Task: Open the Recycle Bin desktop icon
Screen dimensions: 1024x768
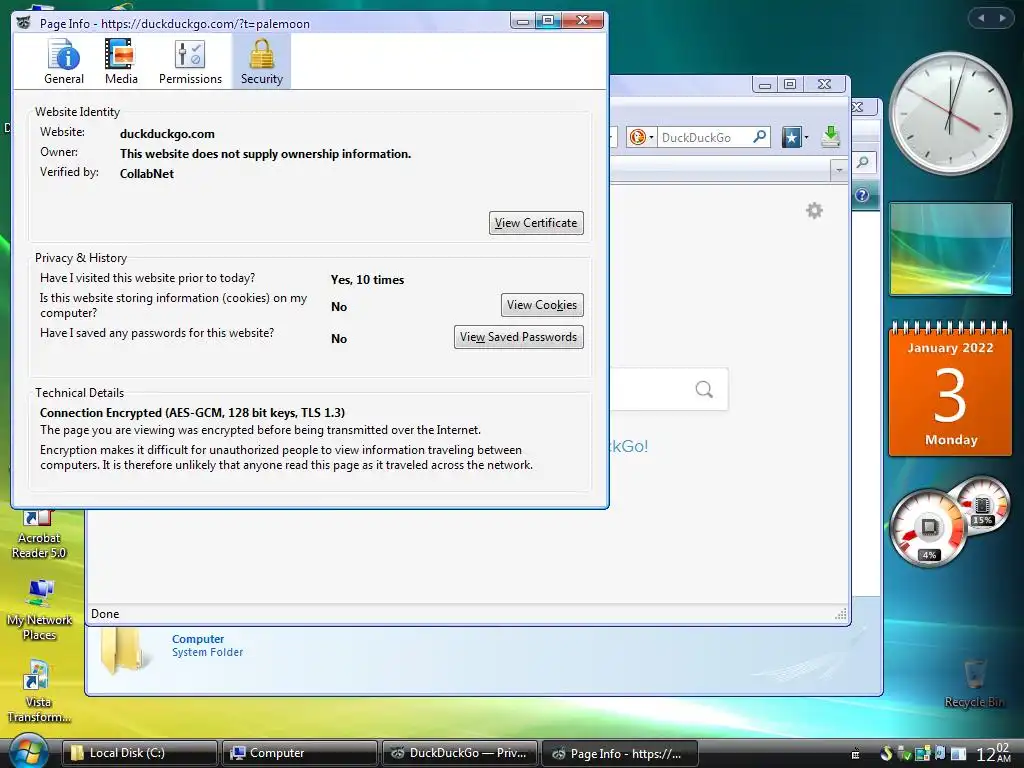Action: point(974,684)
